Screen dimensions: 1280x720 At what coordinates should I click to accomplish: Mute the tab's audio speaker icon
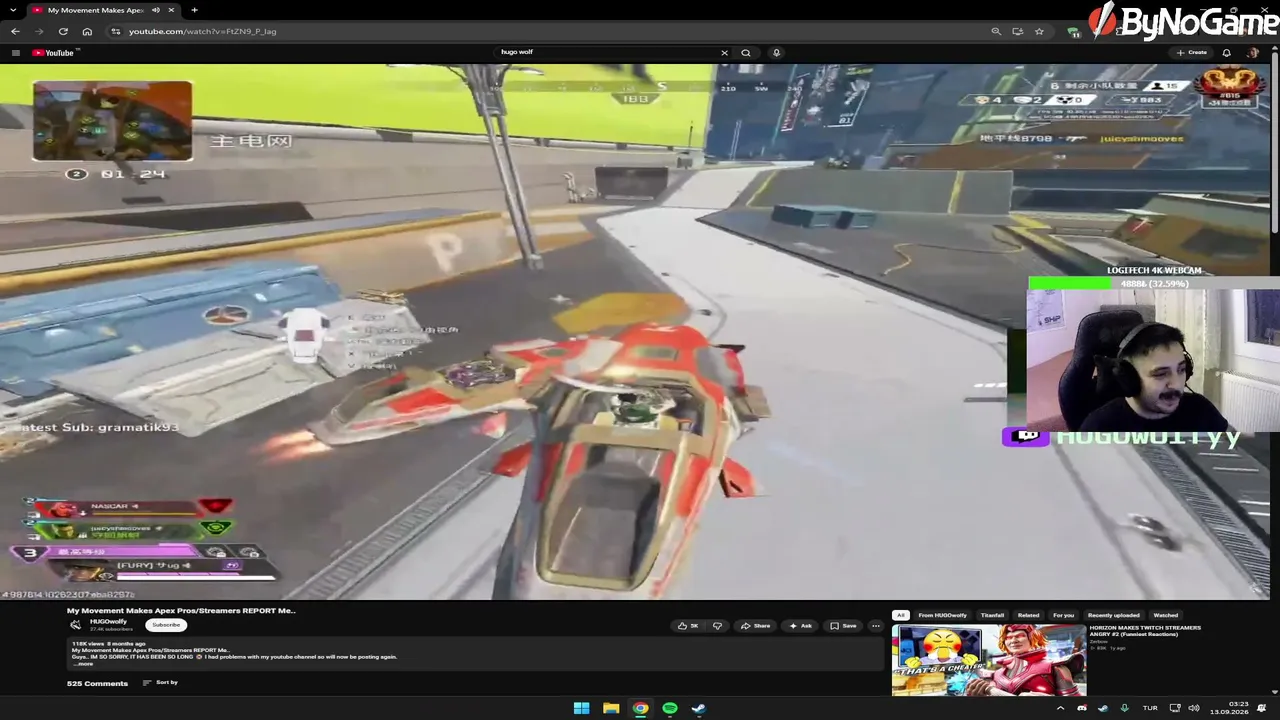pyautogui.click(x=156, y=10)
